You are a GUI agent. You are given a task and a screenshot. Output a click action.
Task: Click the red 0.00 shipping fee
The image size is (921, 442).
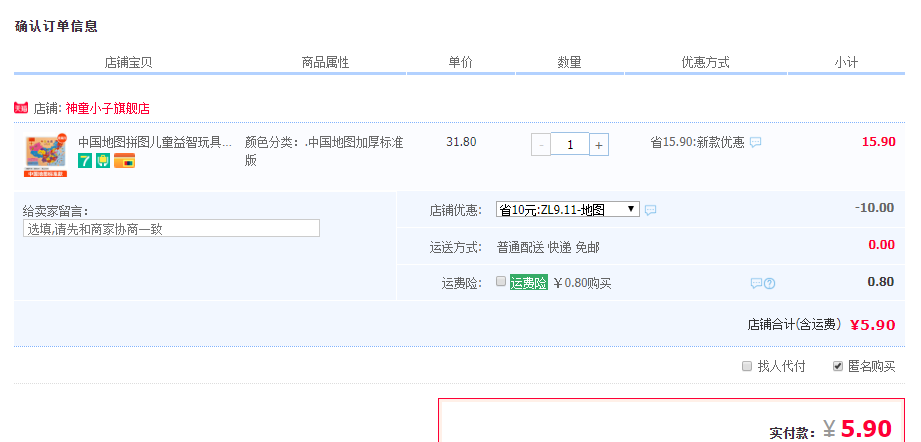click(882, 244)
